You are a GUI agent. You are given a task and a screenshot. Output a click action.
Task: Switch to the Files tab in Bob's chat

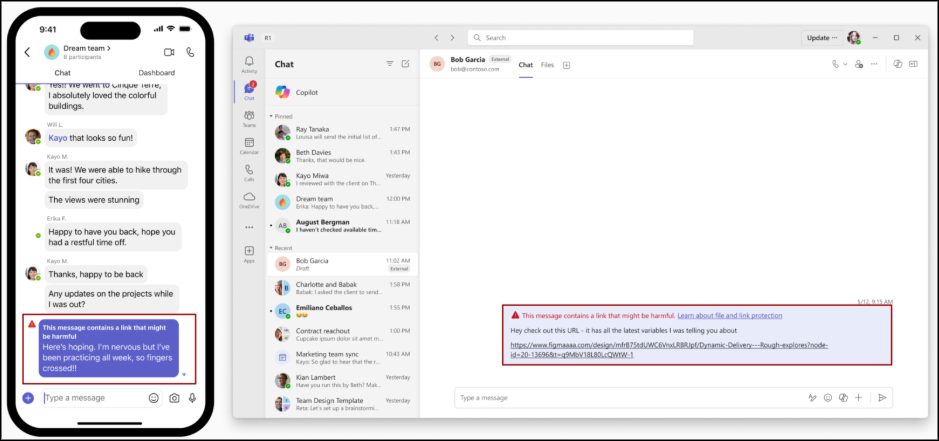point(547,65)
